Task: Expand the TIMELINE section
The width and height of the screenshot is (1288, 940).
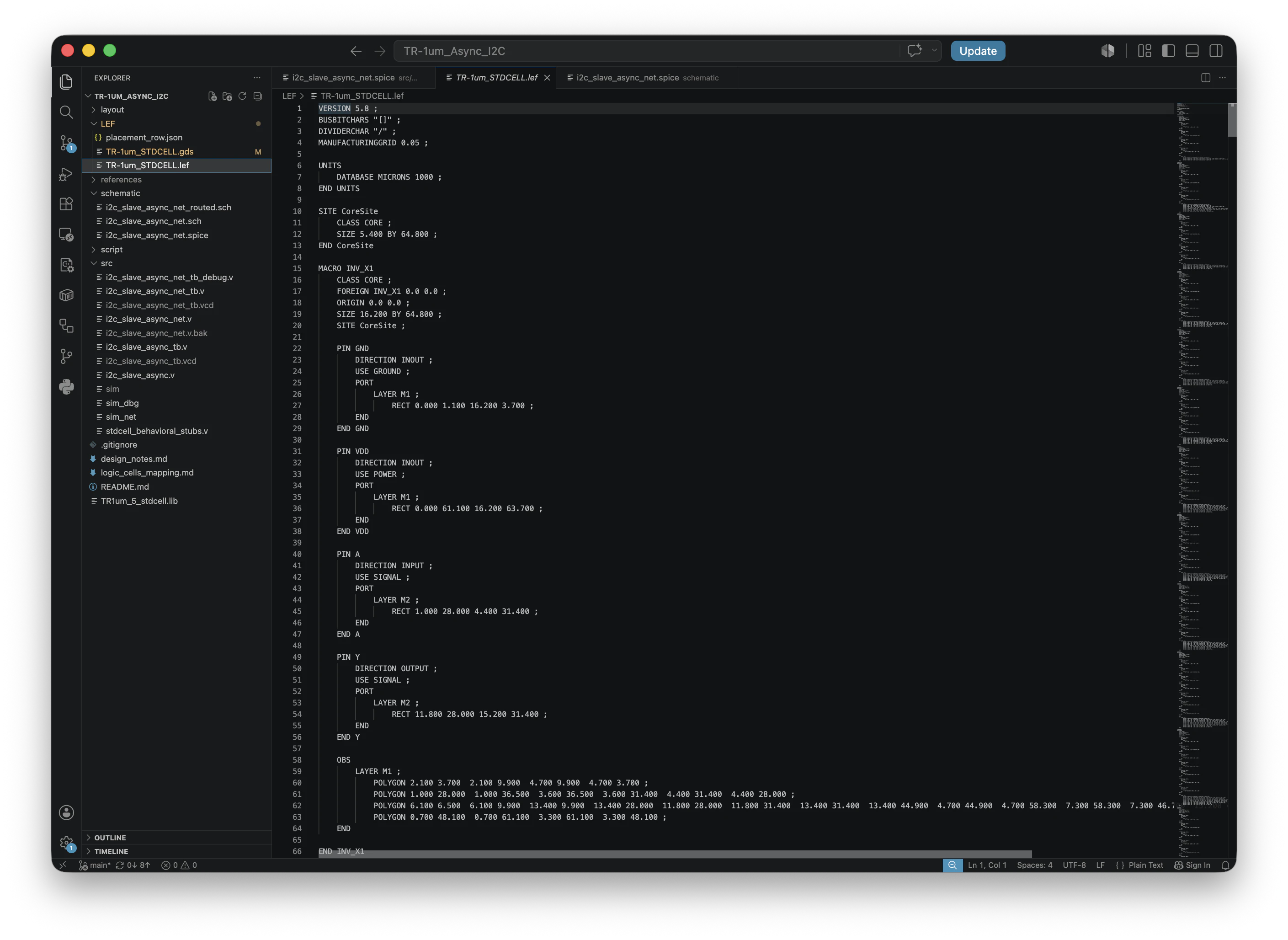Action: pyautogui.click(x=177, y=852)
